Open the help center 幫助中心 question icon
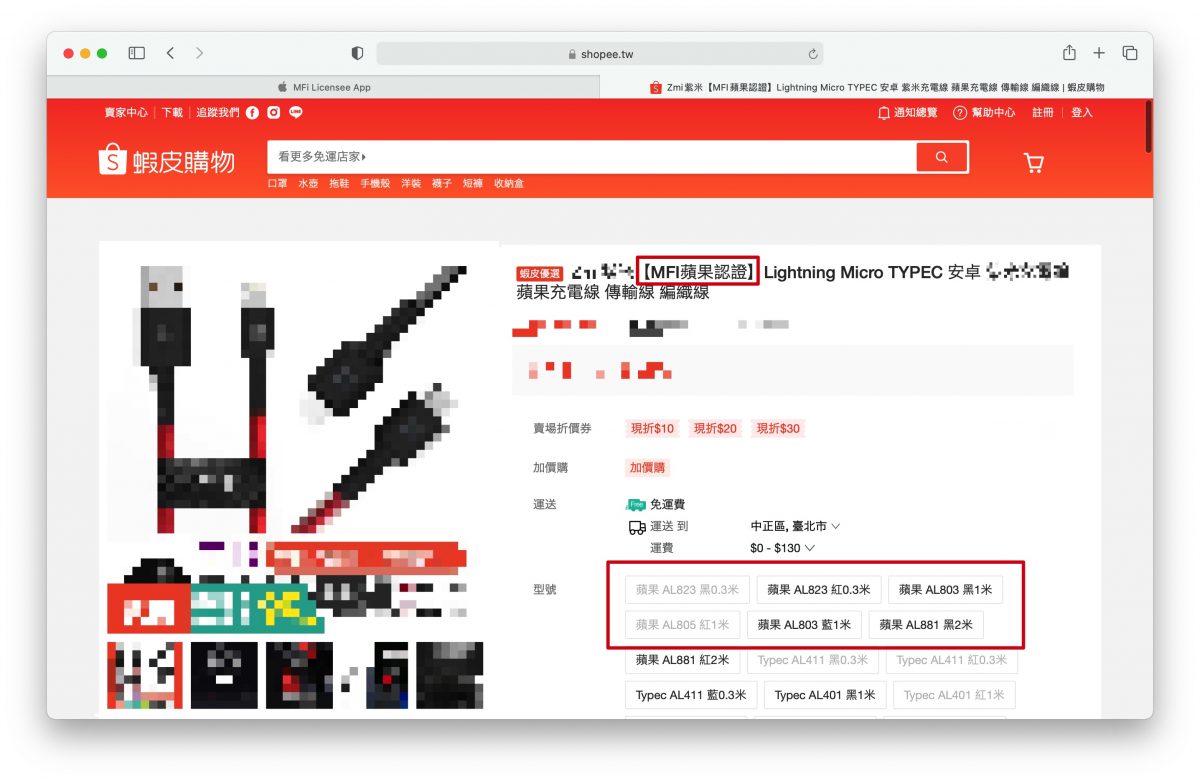This screenshot has height=781, width=1200. (984, 113)
